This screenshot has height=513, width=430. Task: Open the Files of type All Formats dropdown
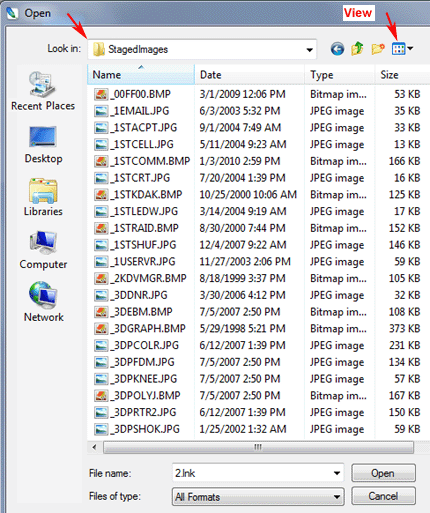[258, 497]
